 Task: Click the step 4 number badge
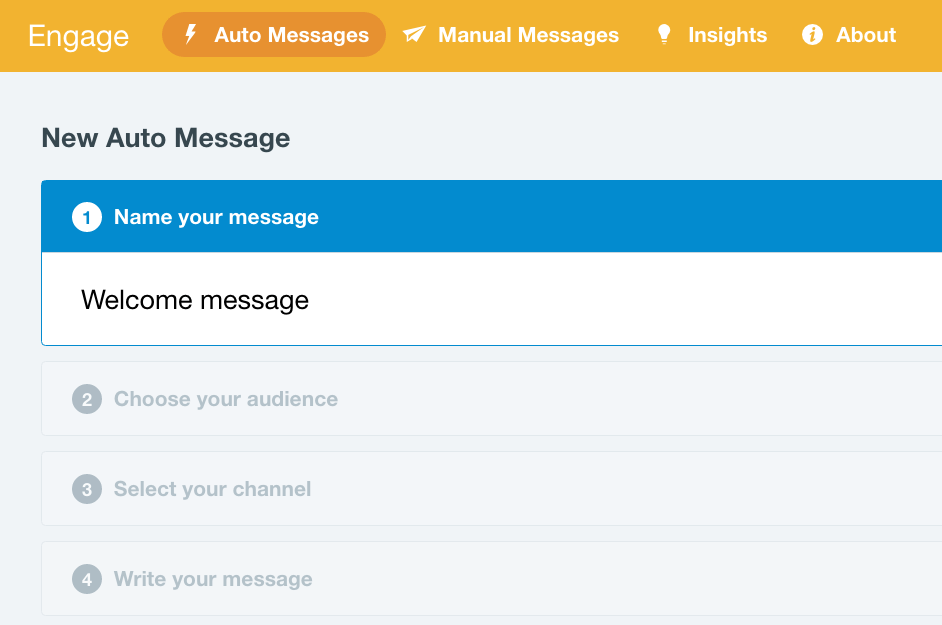(x=87, y=579)
